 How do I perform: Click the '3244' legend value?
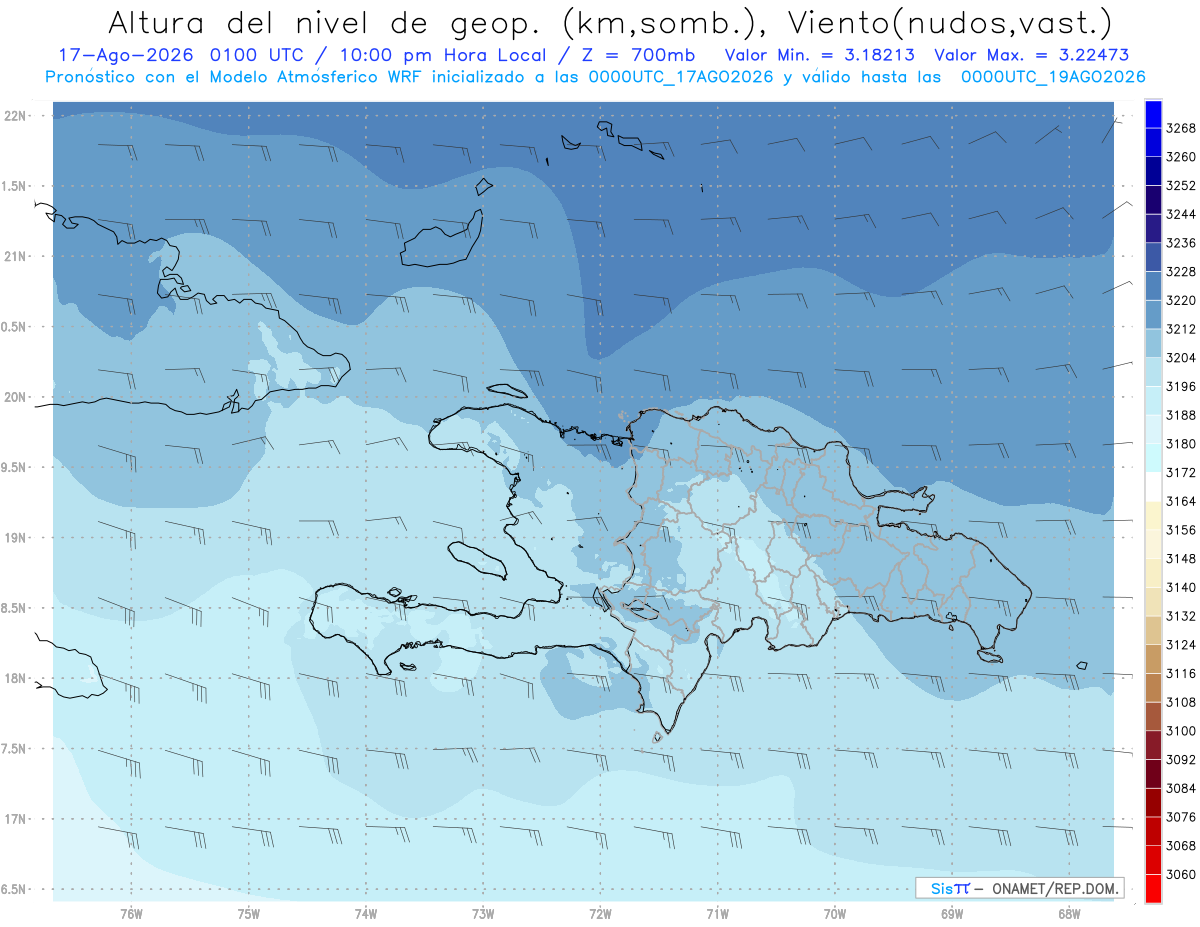tap(1181, 214)
